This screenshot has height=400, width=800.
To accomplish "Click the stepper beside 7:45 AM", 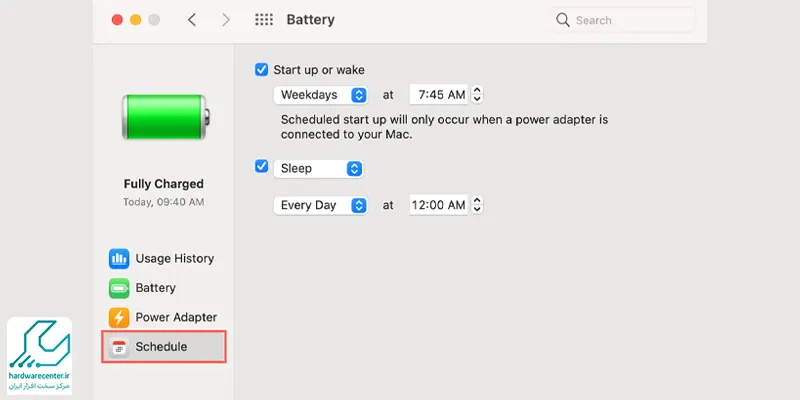I will [x=477, y=96].
